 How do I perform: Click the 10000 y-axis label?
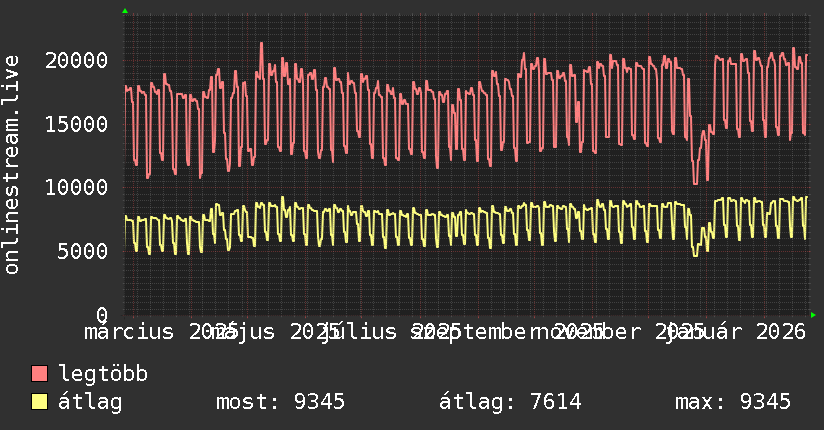[77, 188]
